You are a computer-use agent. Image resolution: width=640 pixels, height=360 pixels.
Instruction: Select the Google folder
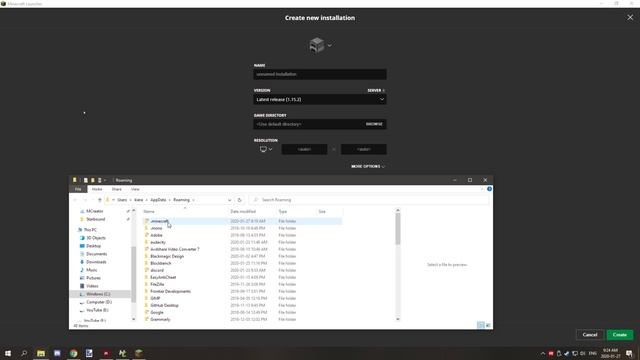pyautogui.click(x=157, y=312)
